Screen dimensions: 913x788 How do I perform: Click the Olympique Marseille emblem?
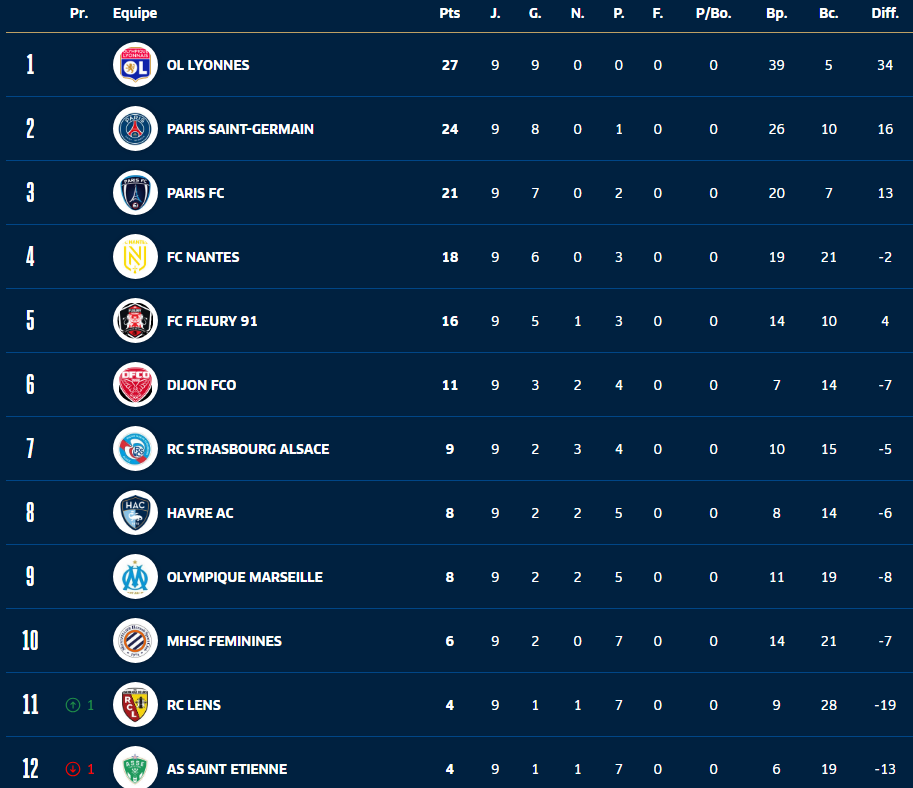click(x=135, y=577)
